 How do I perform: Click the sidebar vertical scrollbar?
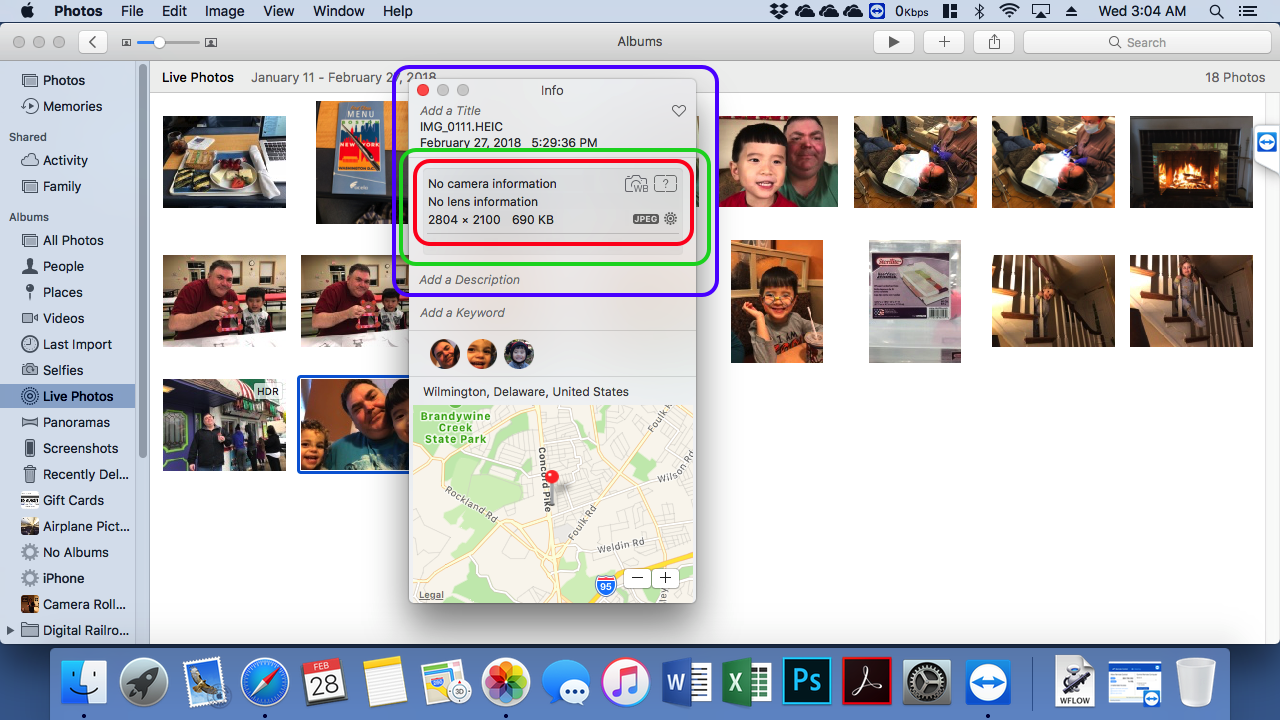tap(143, 260)
